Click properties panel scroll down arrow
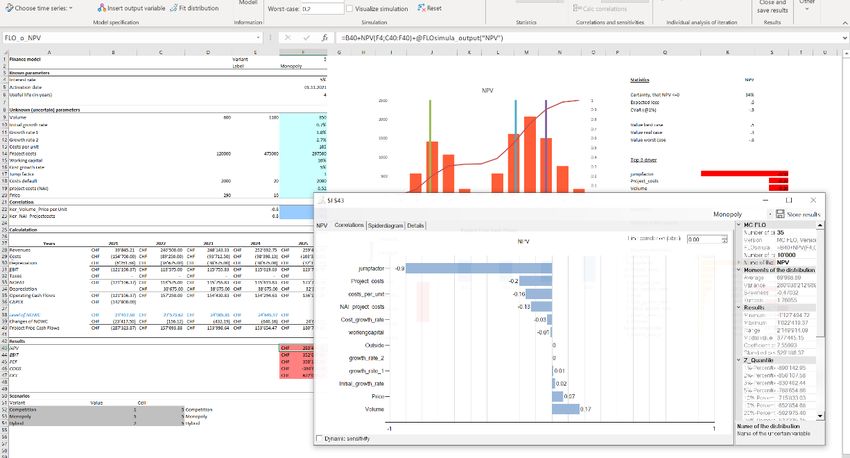This screenshot has width=850, height=458. click(820, 416)
